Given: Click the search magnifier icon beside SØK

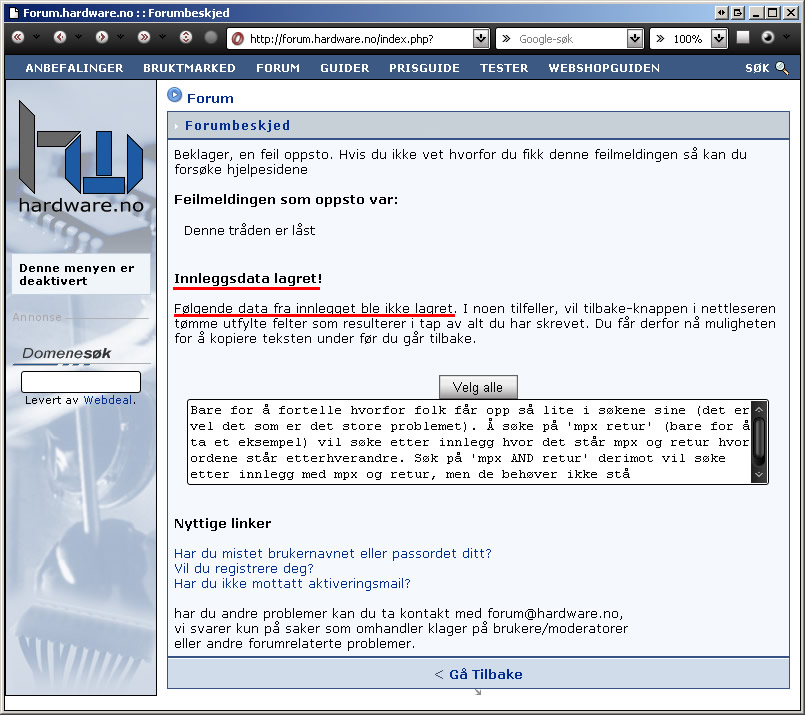Looking at the screenshot, I should click(x=782, y=68).
